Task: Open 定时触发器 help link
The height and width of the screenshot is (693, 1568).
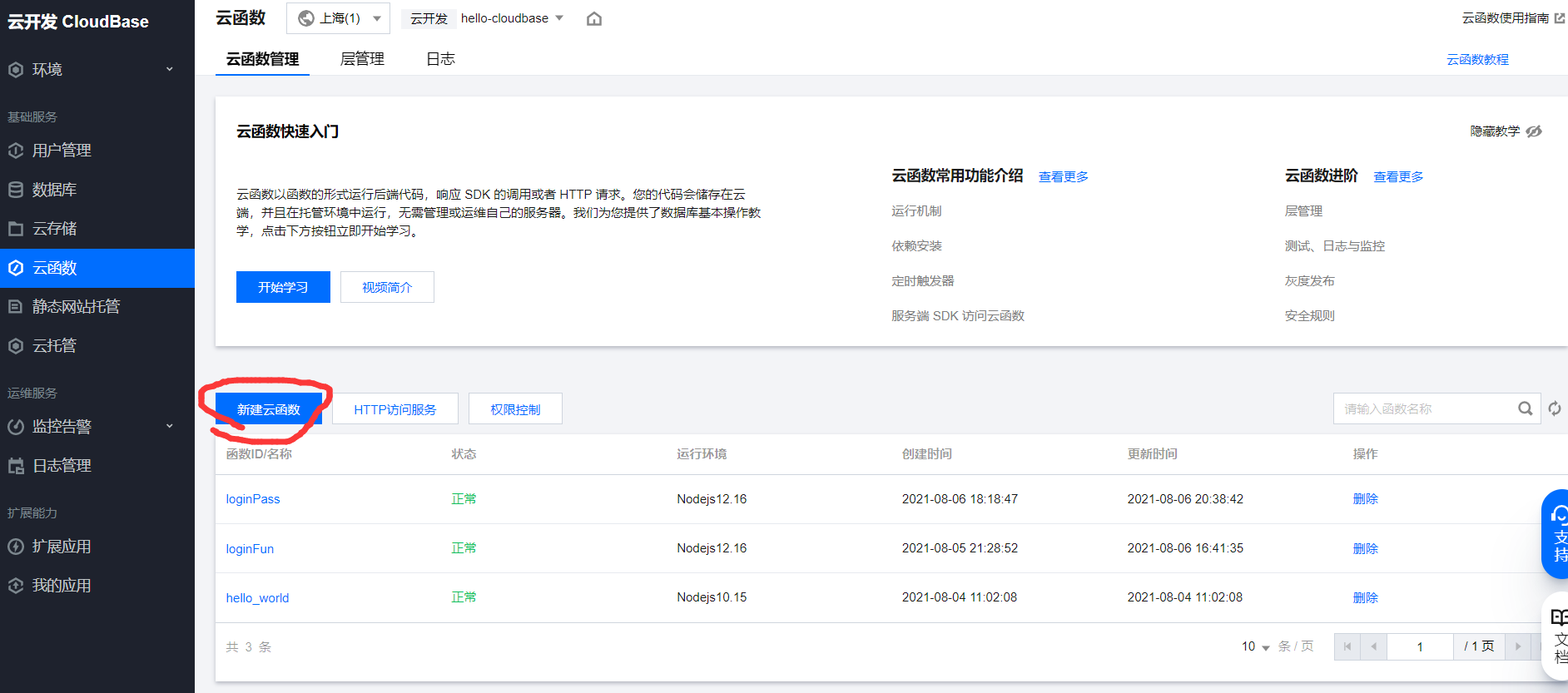Action: [923, 281]
